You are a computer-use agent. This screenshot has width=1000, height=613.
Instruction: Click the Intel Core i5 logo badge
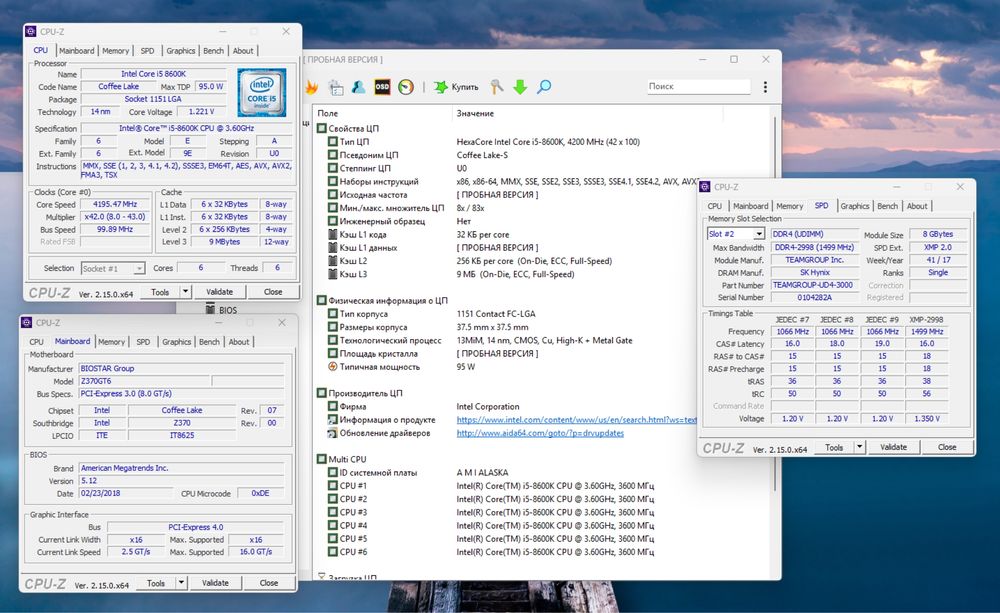[262, 92]
